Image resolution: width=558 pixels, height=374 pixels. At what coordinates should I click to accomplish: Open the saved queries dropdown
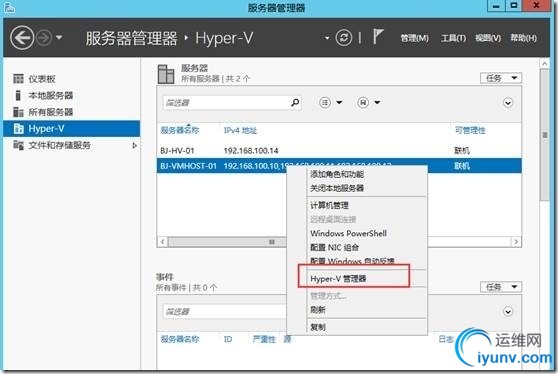coord(369,103)
